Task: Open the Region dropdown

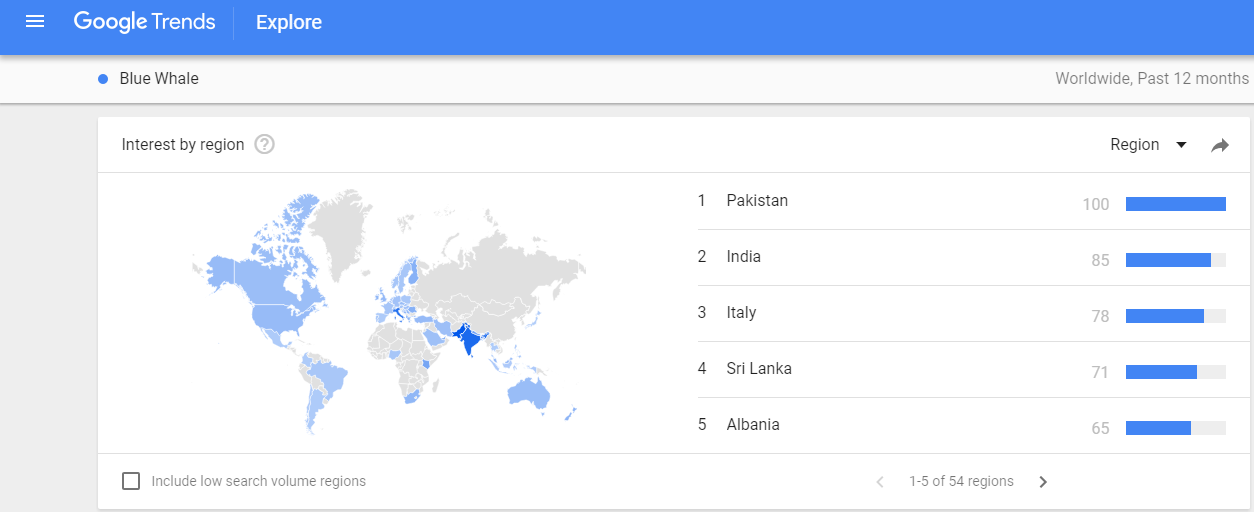Action: 1148,145
